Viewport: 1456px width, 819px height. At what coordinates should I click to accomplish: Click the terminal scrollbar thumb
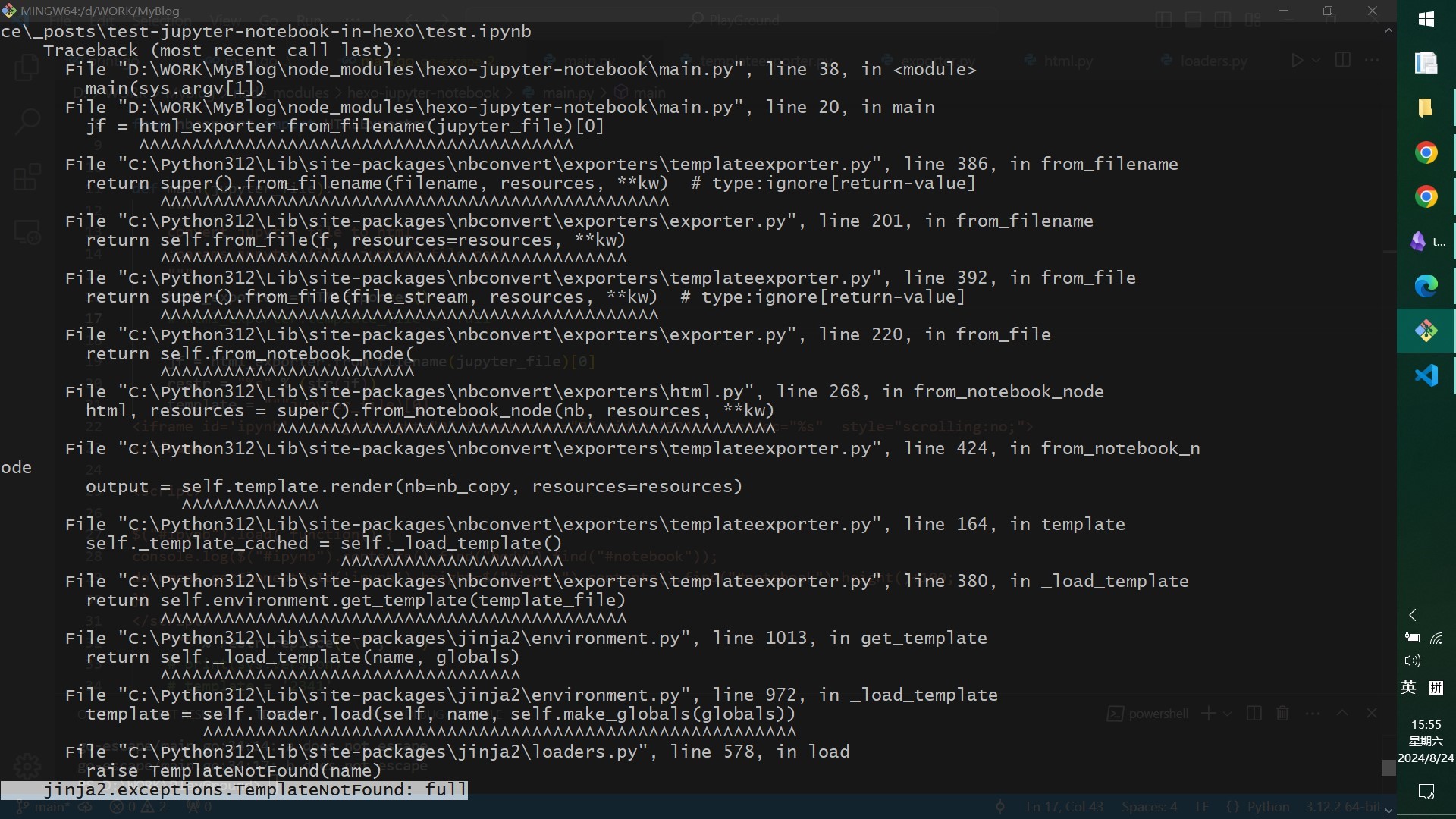click(x=1389, y=767)
